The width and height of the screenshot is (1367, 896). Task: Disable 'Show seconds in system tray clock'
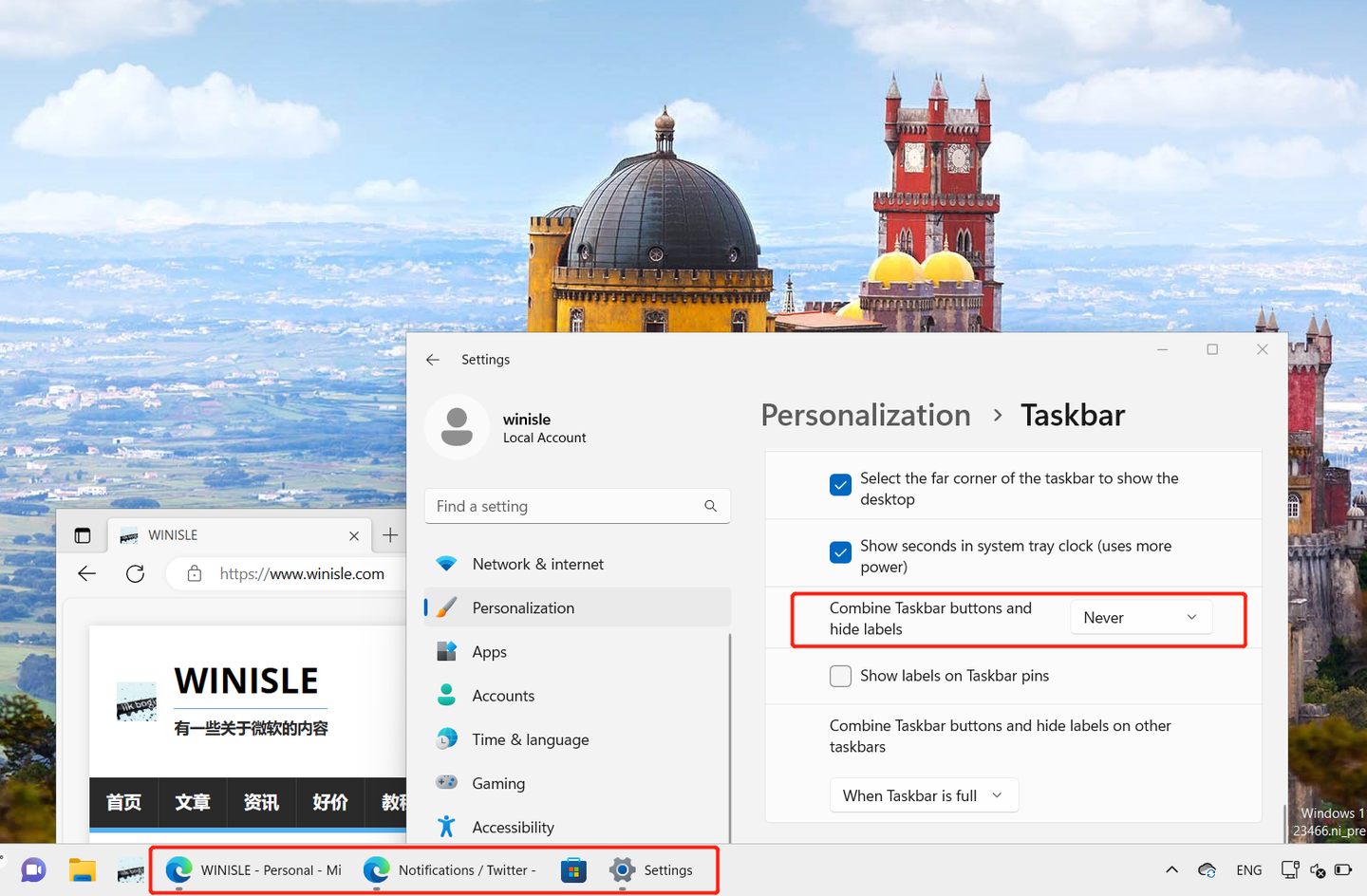click(840, 551)
